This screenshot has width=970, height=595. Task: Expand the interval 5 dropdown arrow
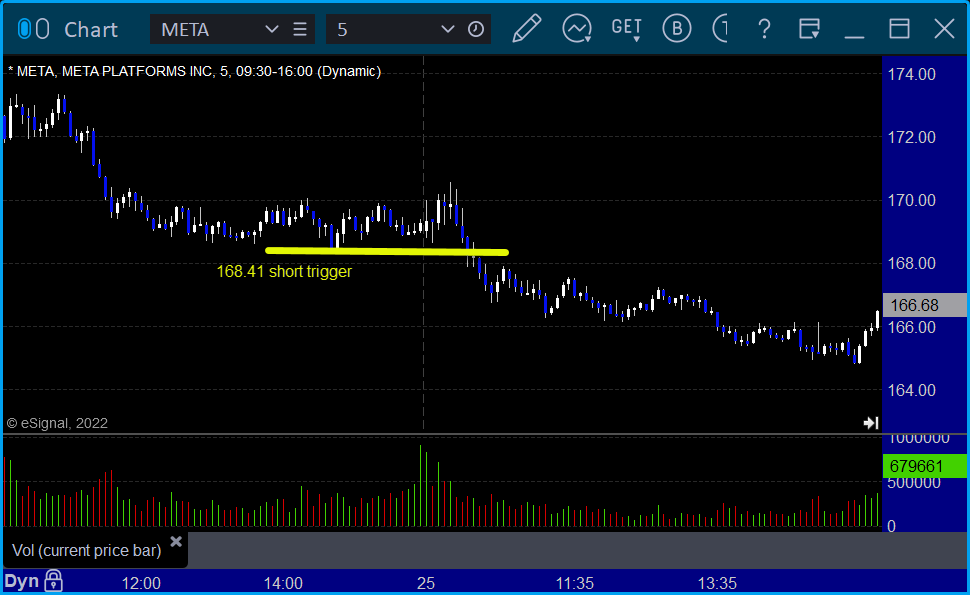click(447, 29)
